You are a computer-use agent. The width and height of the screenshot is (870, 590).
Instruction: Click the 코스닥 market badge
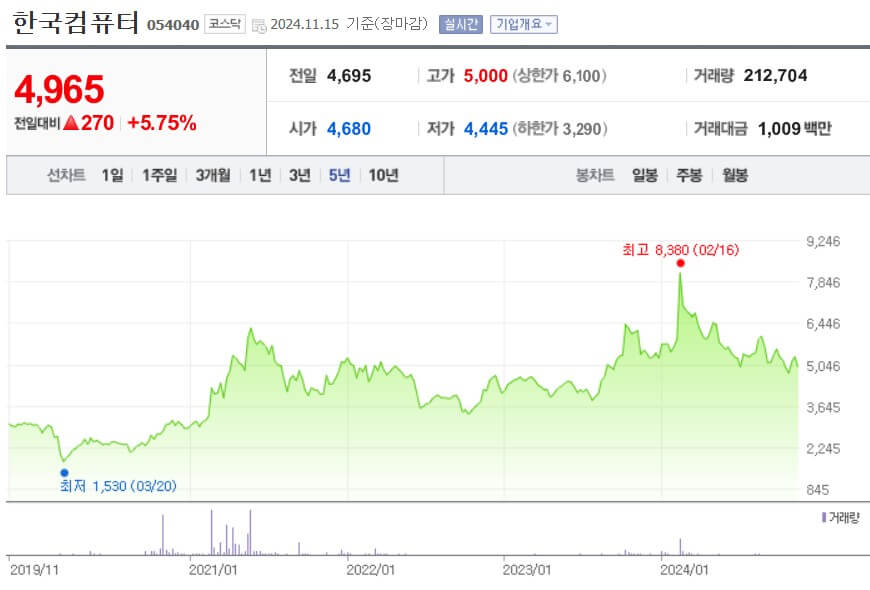pyautogui.click(x=225, y=24)
